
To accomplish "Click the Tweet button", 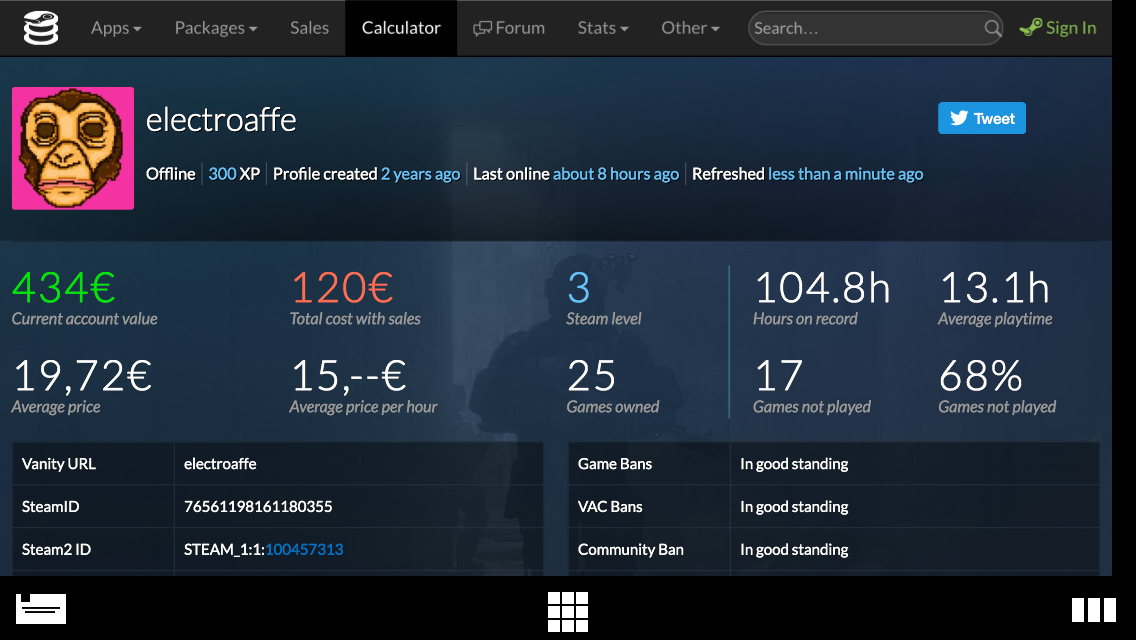I will pyautogui.click(x=982, y=118).
